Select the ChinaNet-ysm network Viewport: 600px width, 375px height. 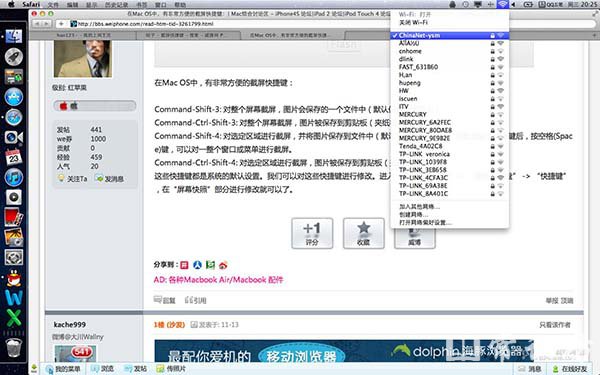click(450, 35)
